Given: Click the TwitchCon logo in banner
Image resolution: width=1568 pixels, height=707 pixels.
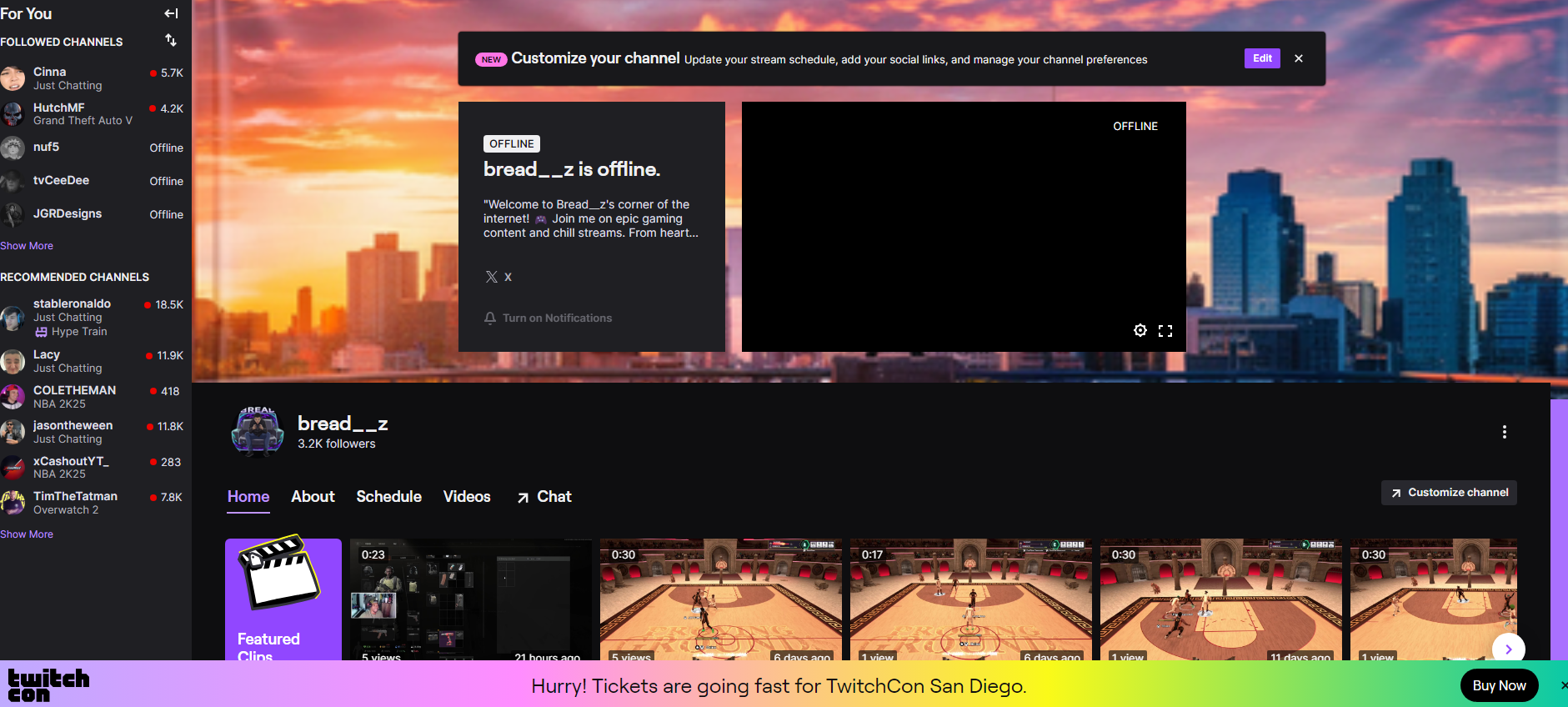Looking at the screenshot, I should pyautogui.click(x=48, y=684).
